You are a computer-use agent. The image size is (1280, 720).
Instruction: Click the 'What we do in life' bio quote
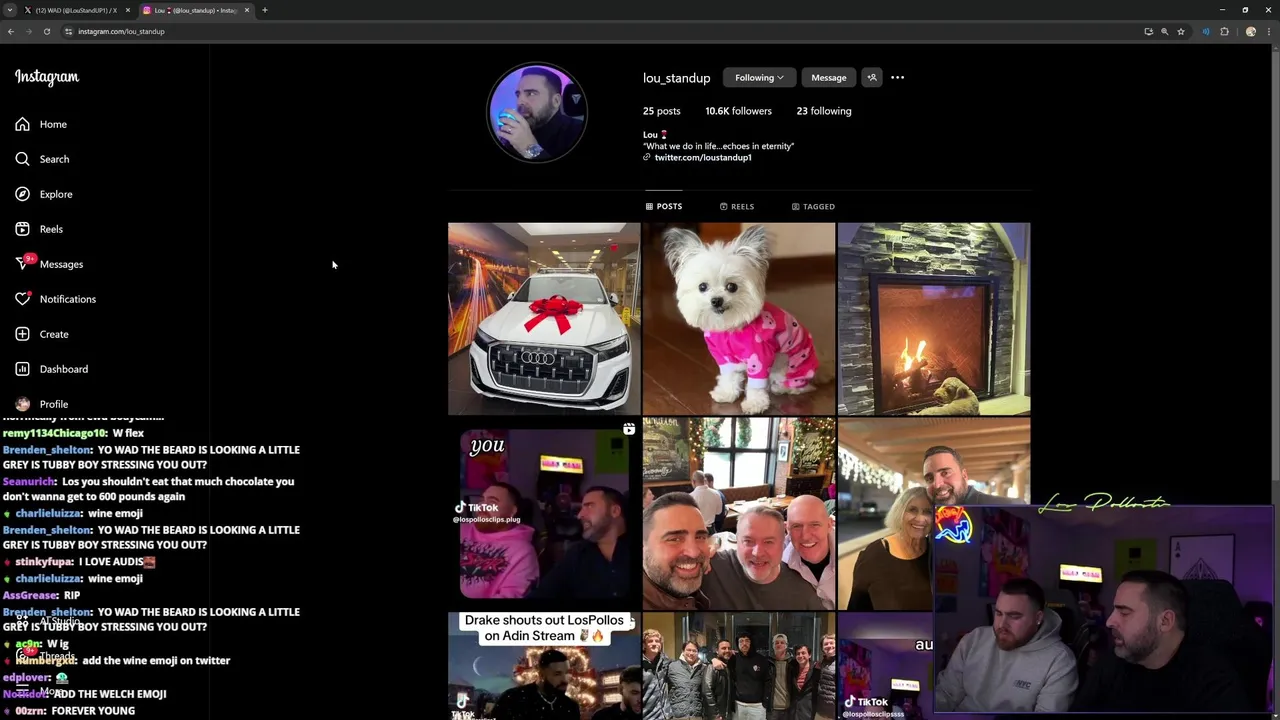(718, 146)
